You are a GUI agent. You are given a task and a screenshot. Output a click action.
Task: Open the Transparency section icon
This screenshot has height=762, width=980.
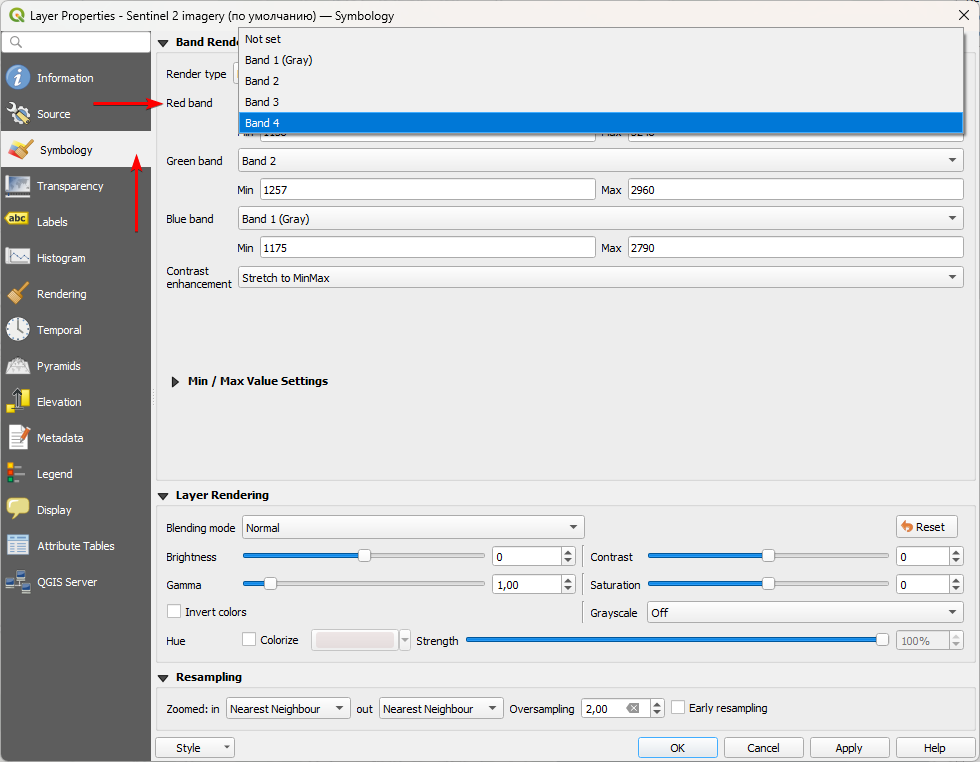[x=18, y=186]
